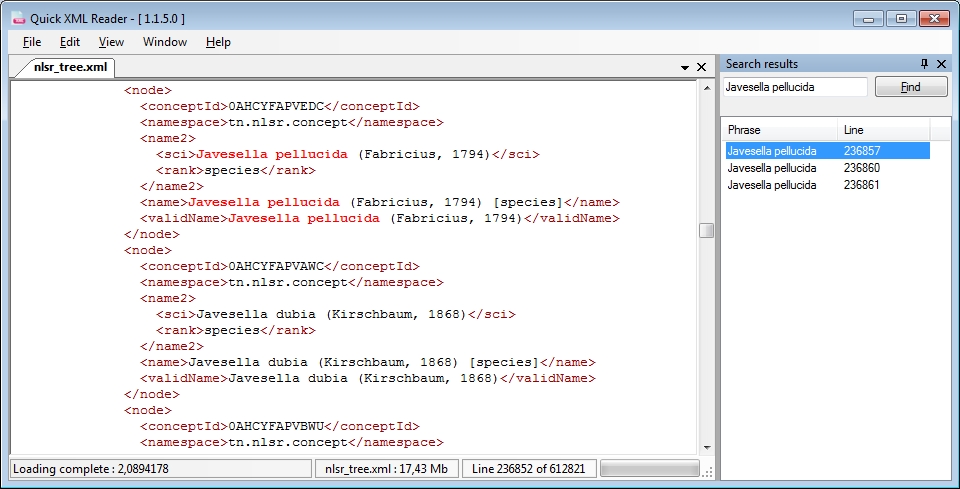
Task: Click the vertical scrollbar thumb in XML view
Action: click(x=707, y=230)
